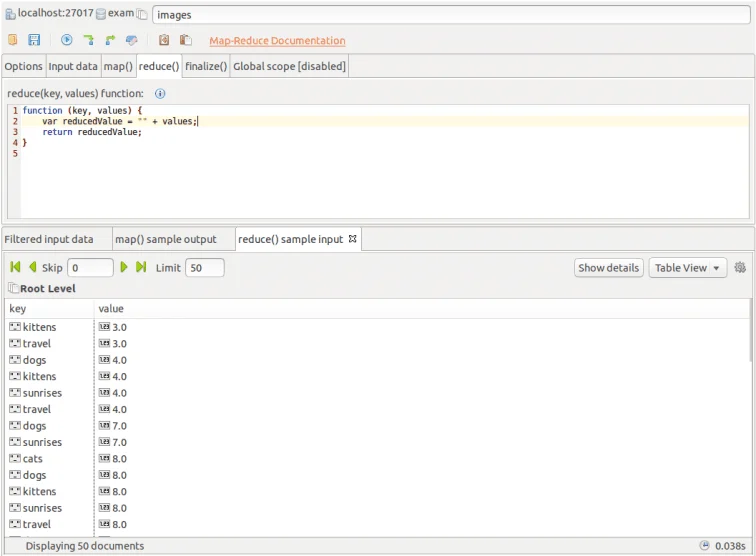Go to next page of results
Viewport: 756px width, 556px height.
pos(124,267)
